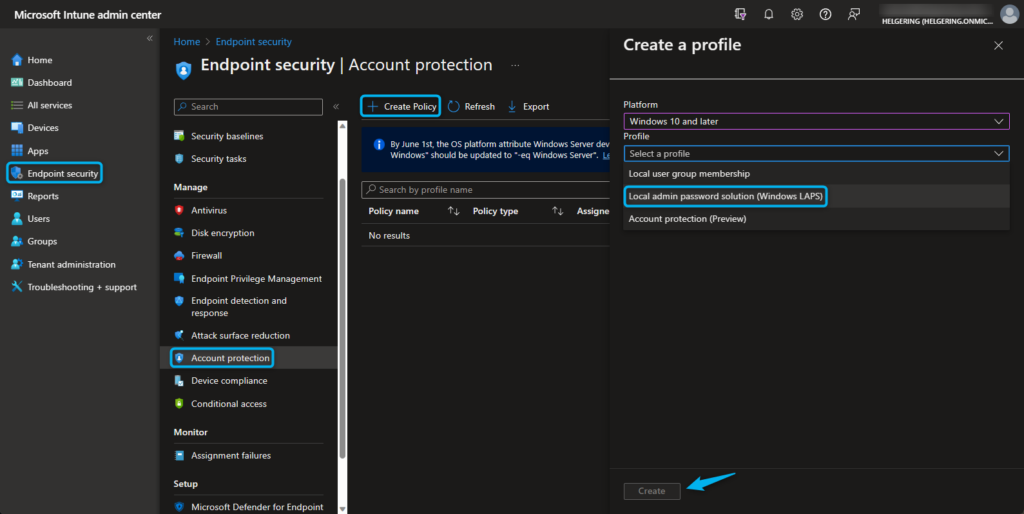1024x514 pixels.
Task: Choose Local admin password solution (Windows LAPS)
Action: [x=725, y=196]
